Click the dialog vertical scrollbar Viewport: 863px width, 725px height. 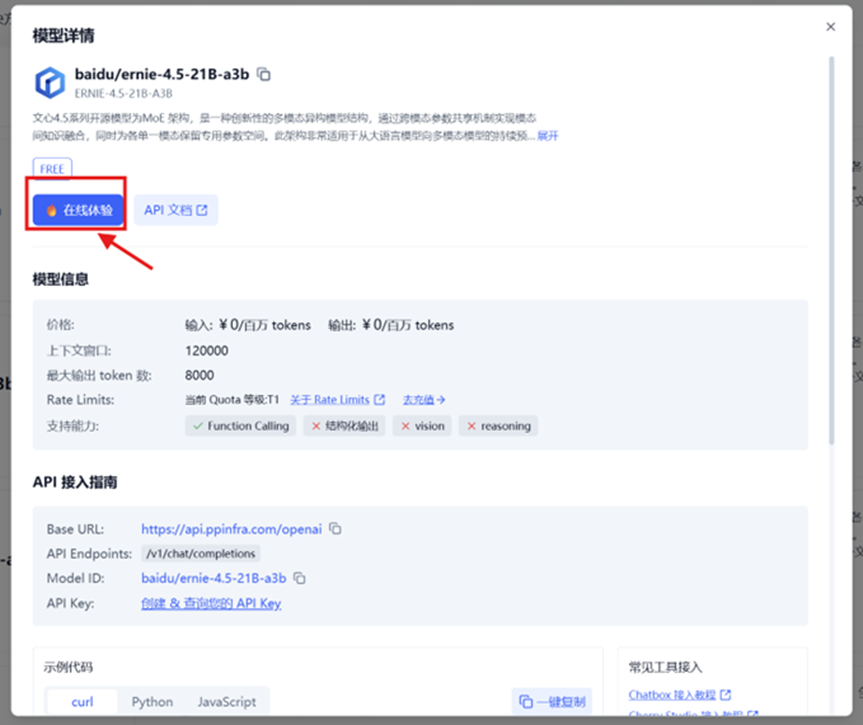pos(832,250)
